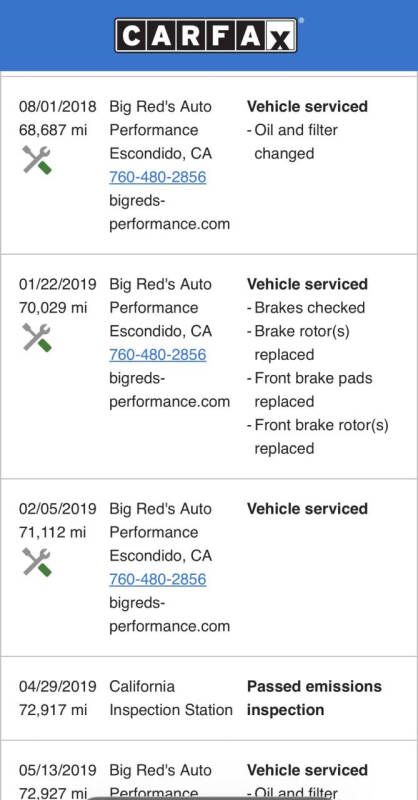Select the 'Front brake pads replaced' line

click(x=310, y=390)
